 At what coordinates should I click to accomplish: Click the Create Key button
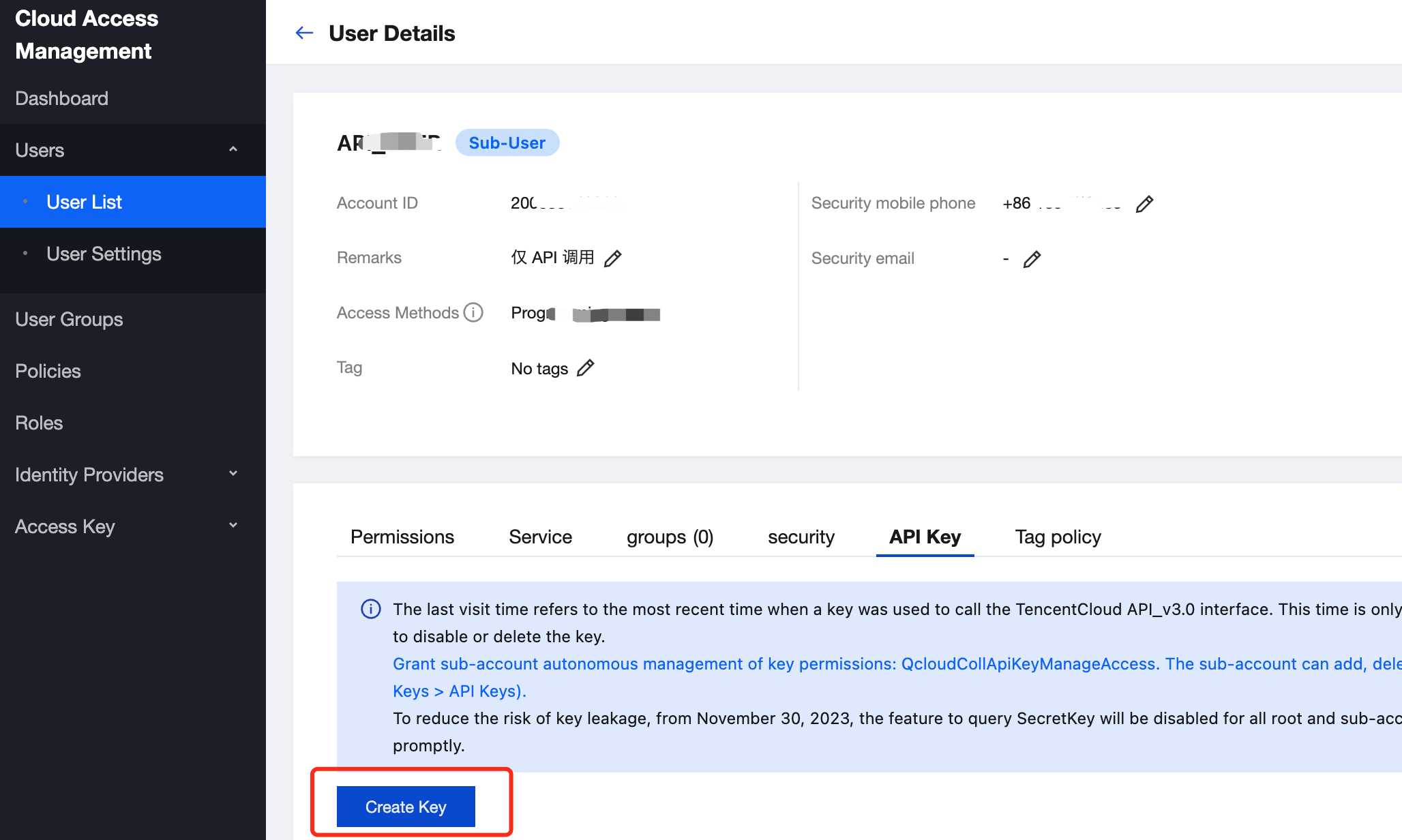coord(406,807)
